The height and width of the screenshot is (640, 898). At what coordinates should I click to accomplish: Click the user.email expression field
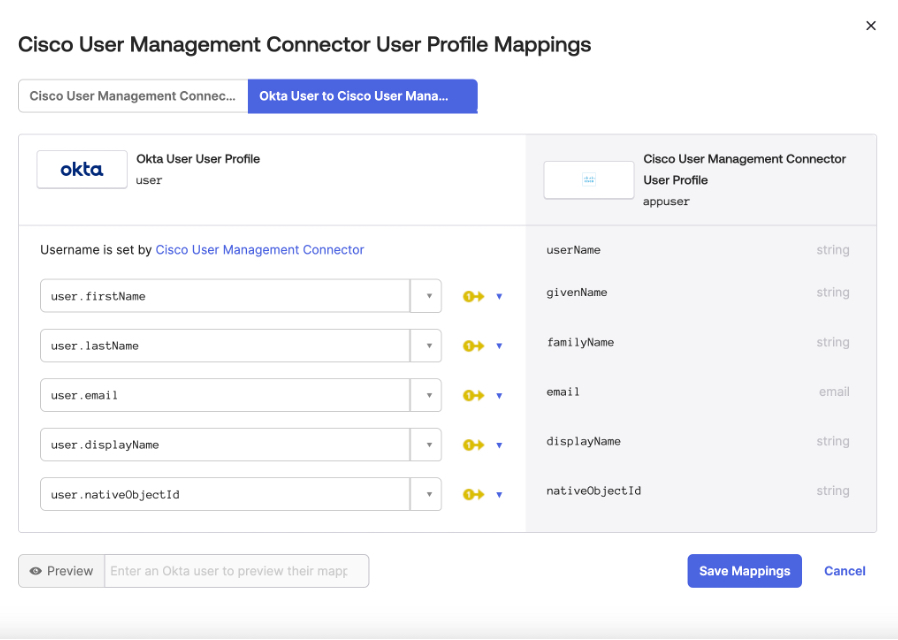225,395
